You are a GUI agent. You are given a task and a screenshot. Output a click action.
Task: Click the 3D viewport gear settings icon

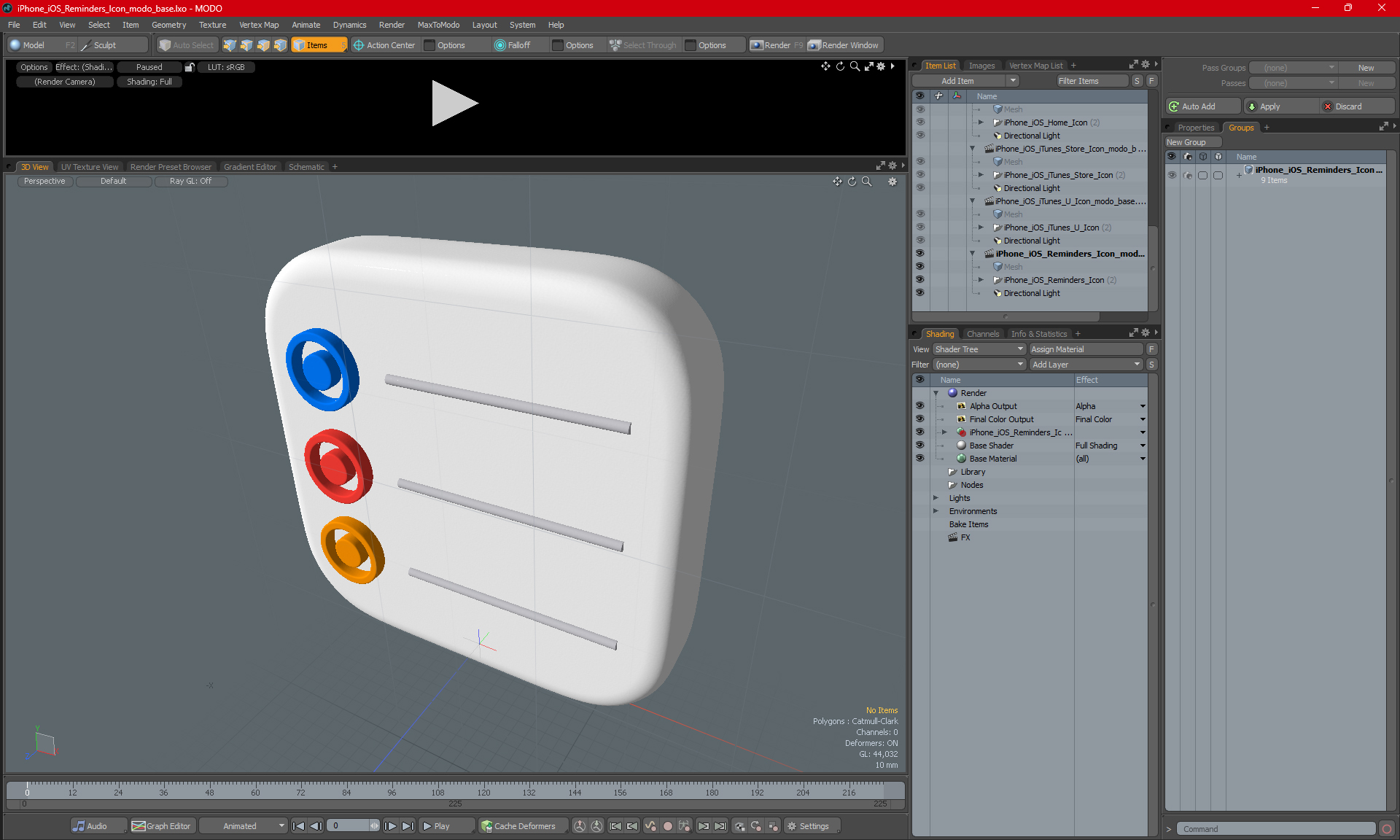(x=892, y=182)
